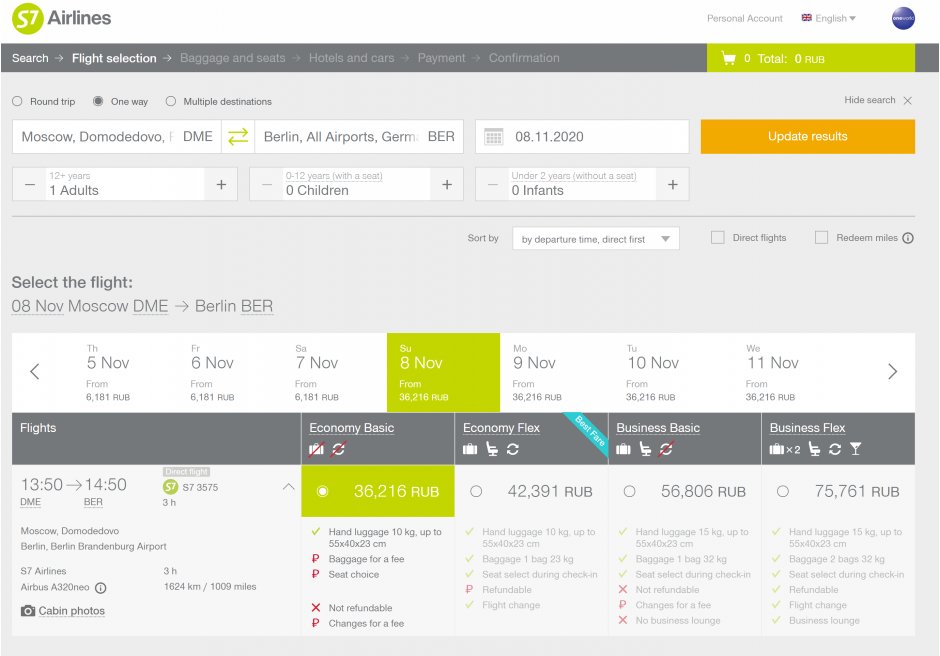Image resolution: width=940 pixels, height=656 pixels.
Task: Open the Sort by dropdown
Action: pos(595,239)
